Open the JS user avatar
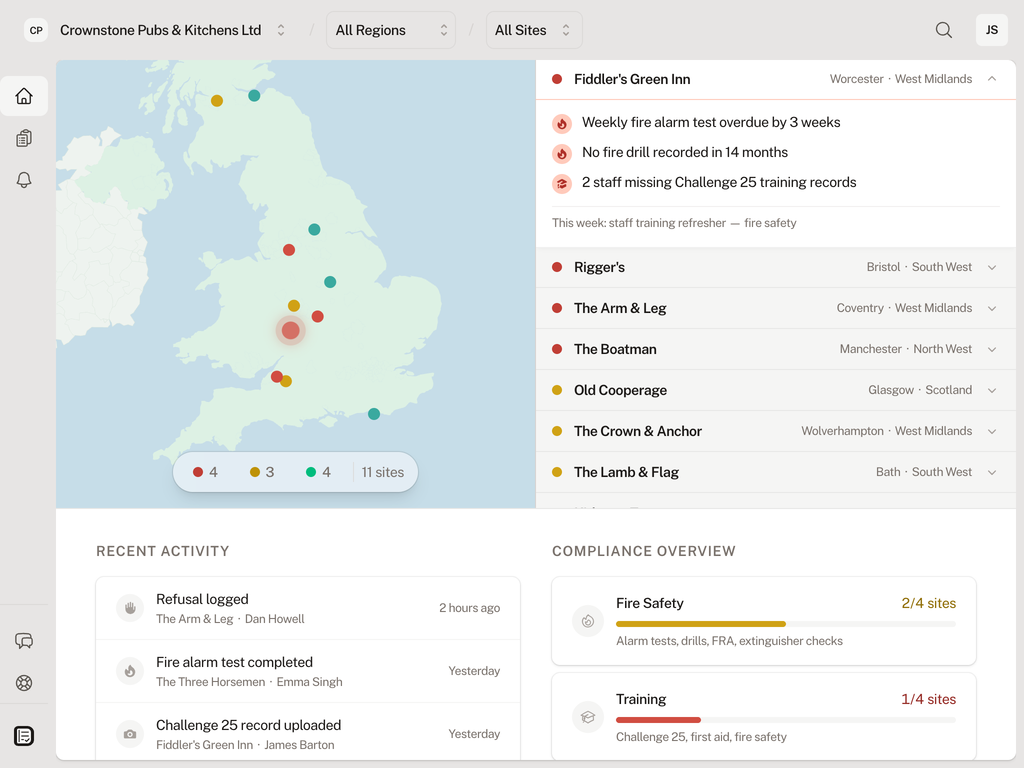1024x768 pixels. pos(991,30)
